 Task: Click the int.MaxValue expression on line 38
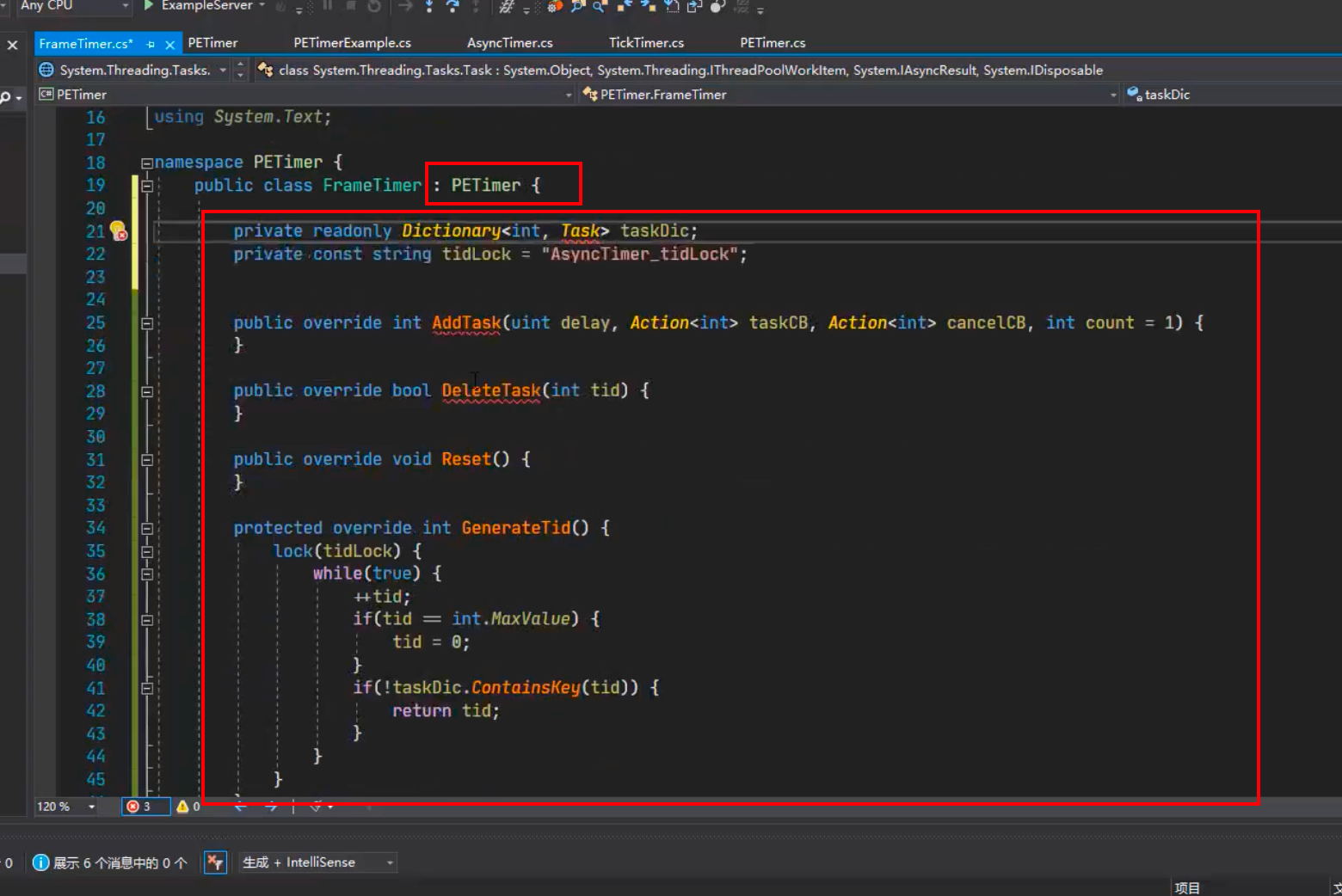(x=511, y=619)
